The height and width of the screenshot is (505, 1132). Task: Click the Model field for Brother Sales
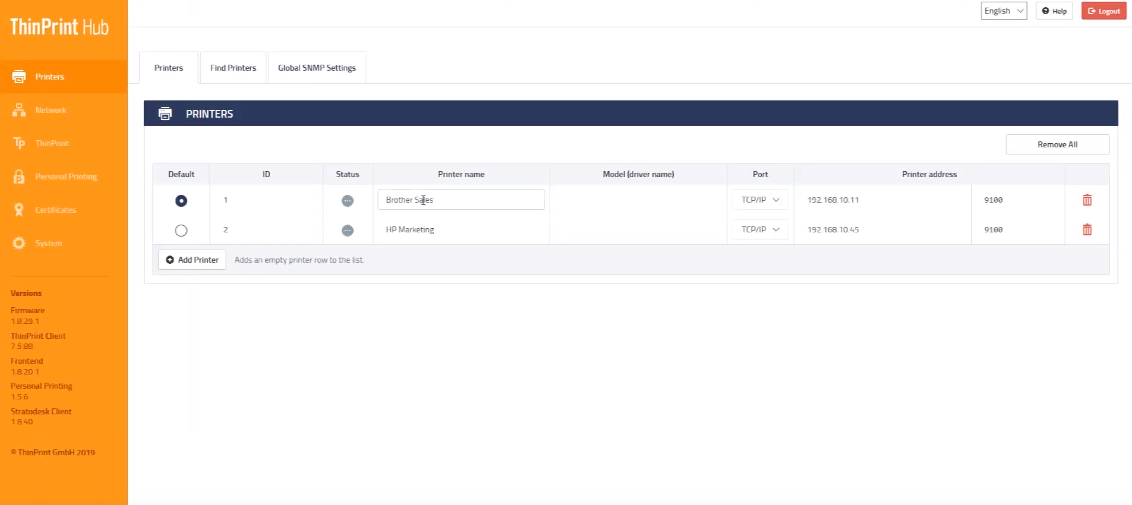638,200
